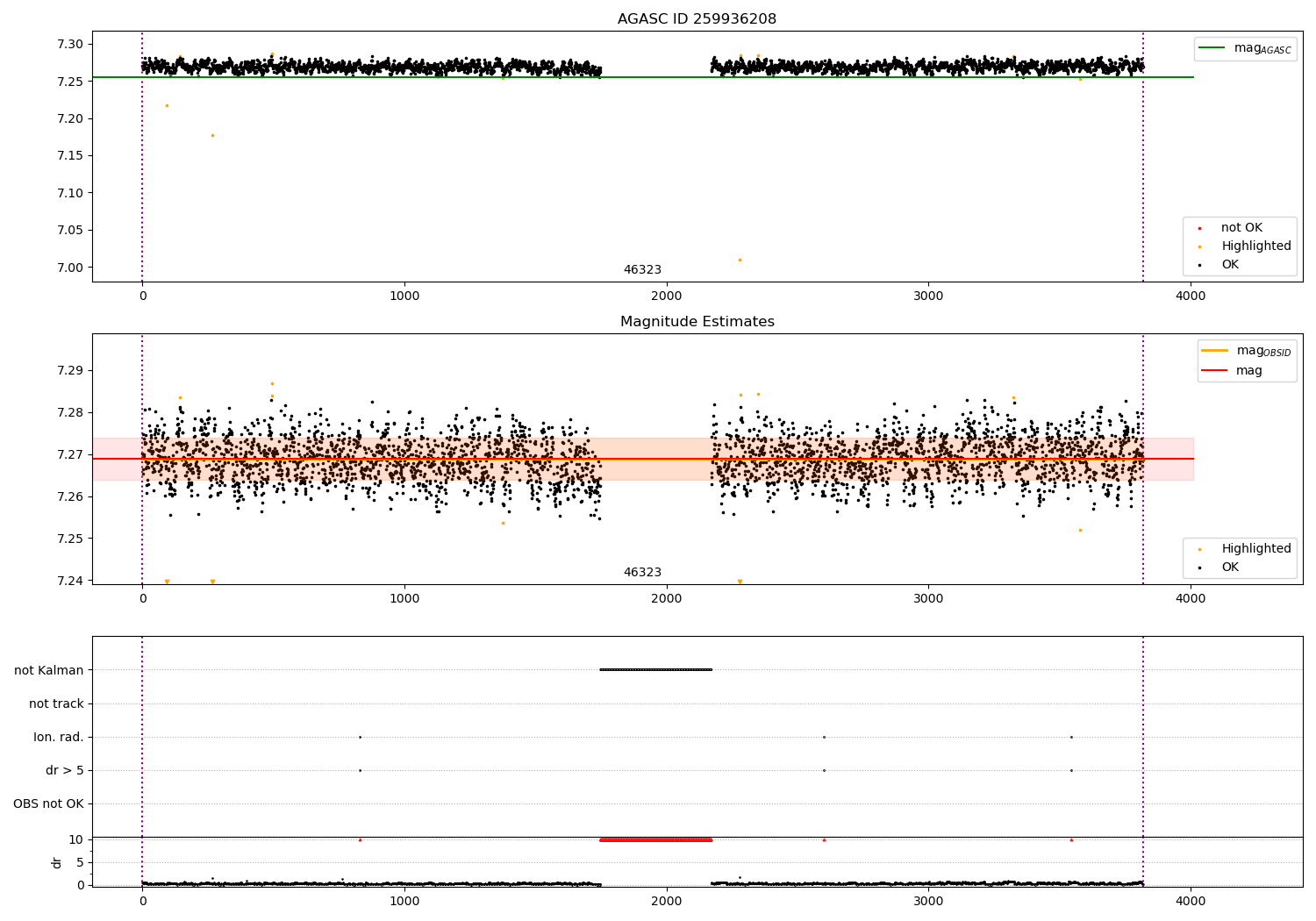
Task: Click 'OK' entry in top plot legend
Action: pyautogui.click(x=1230, y=265)
